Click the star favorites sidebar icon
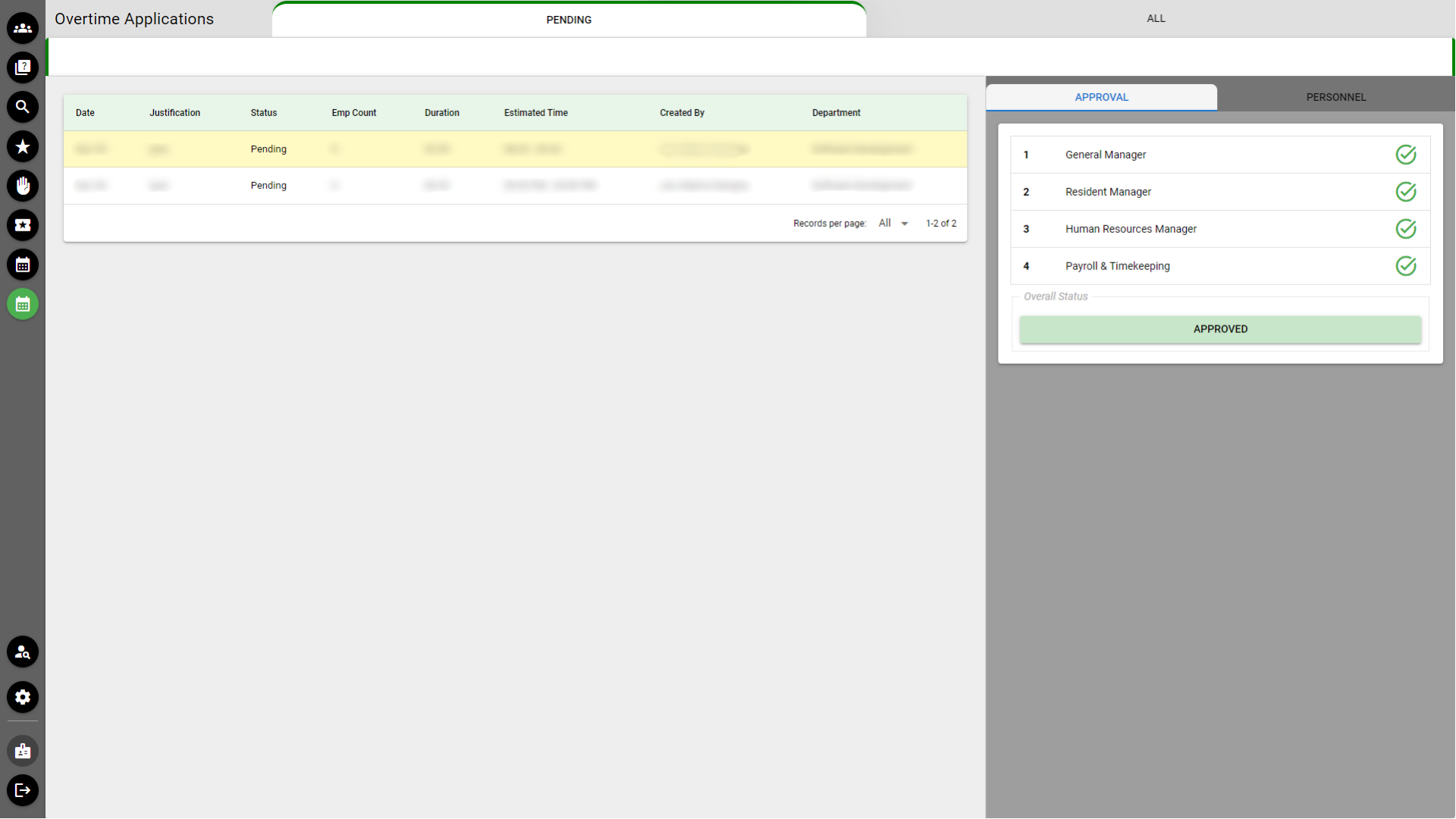Screen dimensions: 1456x819 pyautogui.click(x=23, y=146)
